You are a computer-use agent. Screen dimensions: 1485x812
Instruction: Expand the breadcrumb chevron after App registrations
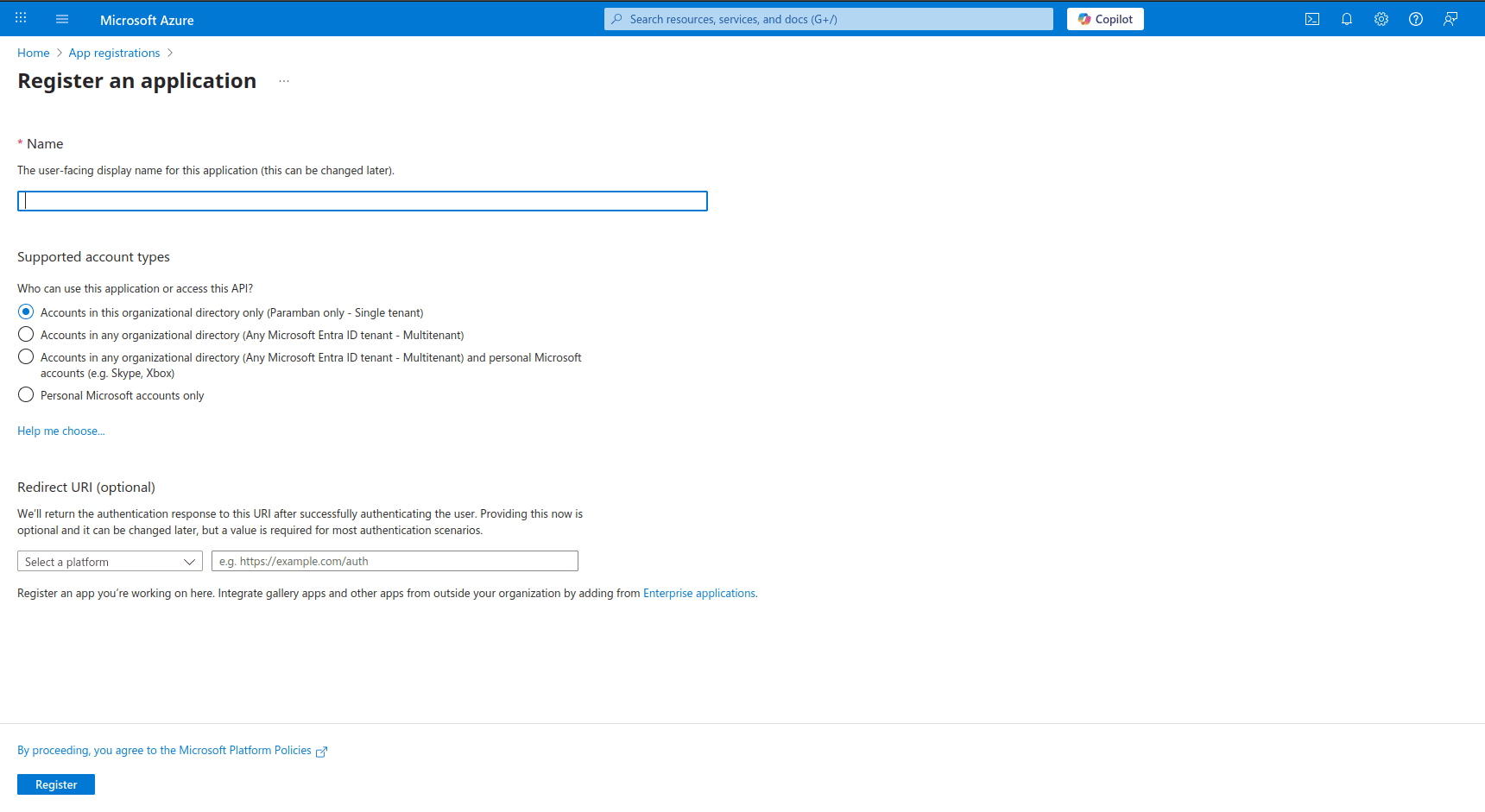(170, 53)
